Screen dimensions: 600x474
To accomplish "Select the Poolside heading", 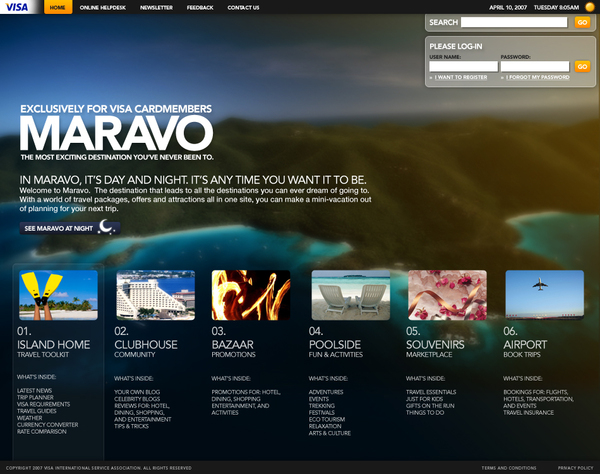I will (335, 345).
